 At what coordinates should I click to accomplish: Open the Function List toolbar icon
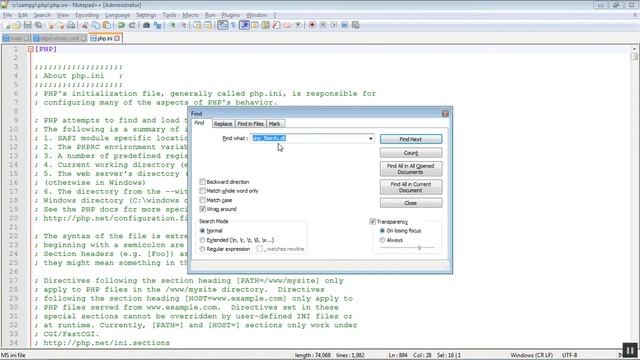(276, 25)
